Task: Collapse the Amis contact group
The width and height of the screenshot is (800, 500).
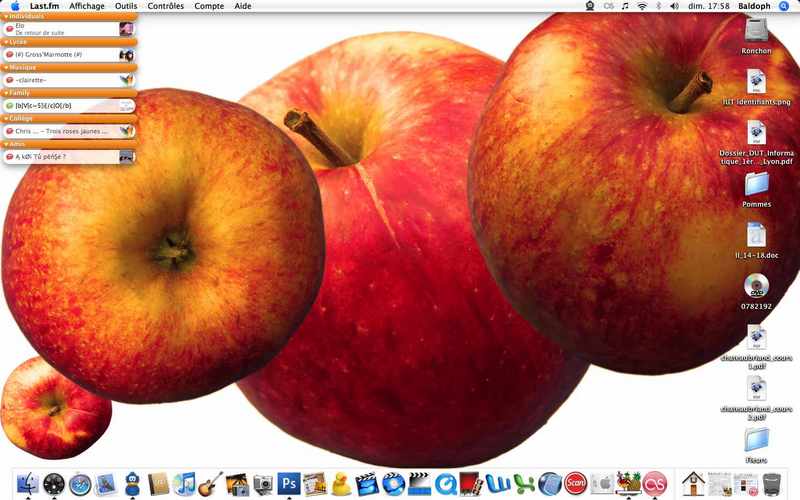Action: click(x=6, y=144)
